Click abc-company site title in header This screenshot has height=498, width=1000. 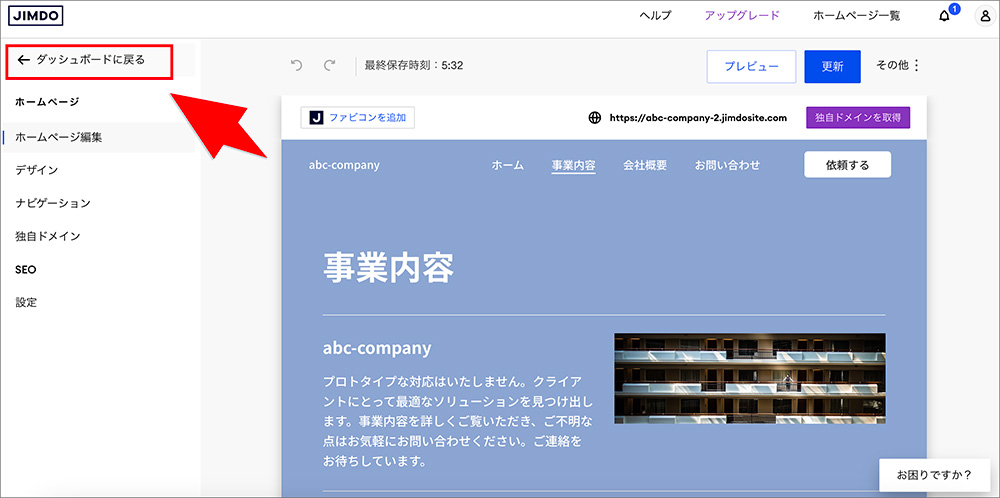coord(344,165)
